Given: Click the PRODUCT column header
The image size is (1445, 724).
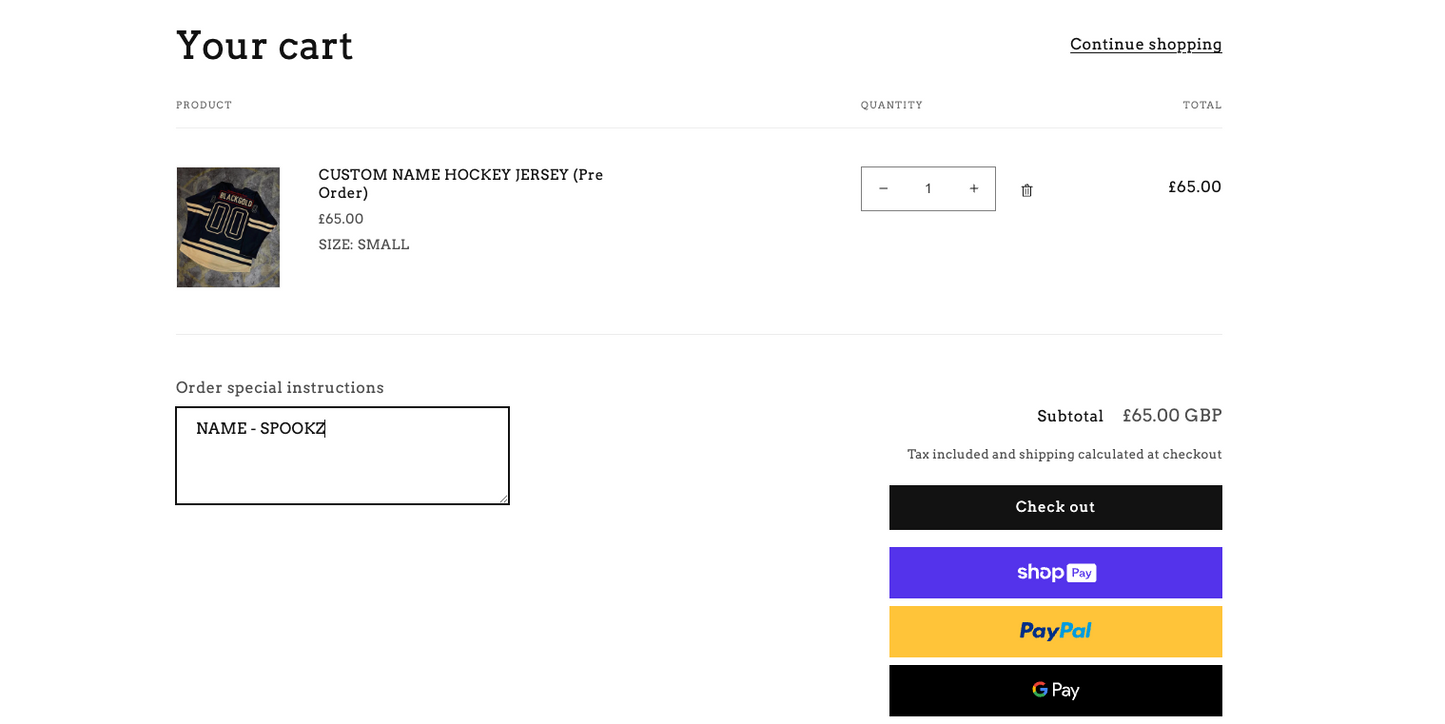Looking at the screenshot, I should coord(204,105).
